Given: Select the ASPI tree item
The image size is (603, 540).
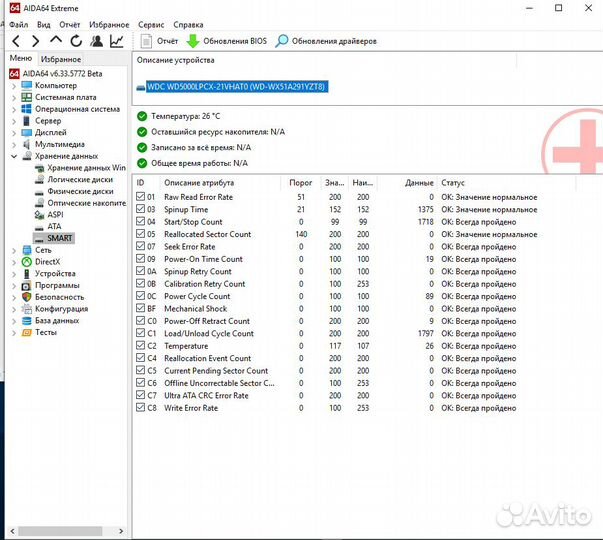Looking at the screenshot, I should click(x=55, y=215).
